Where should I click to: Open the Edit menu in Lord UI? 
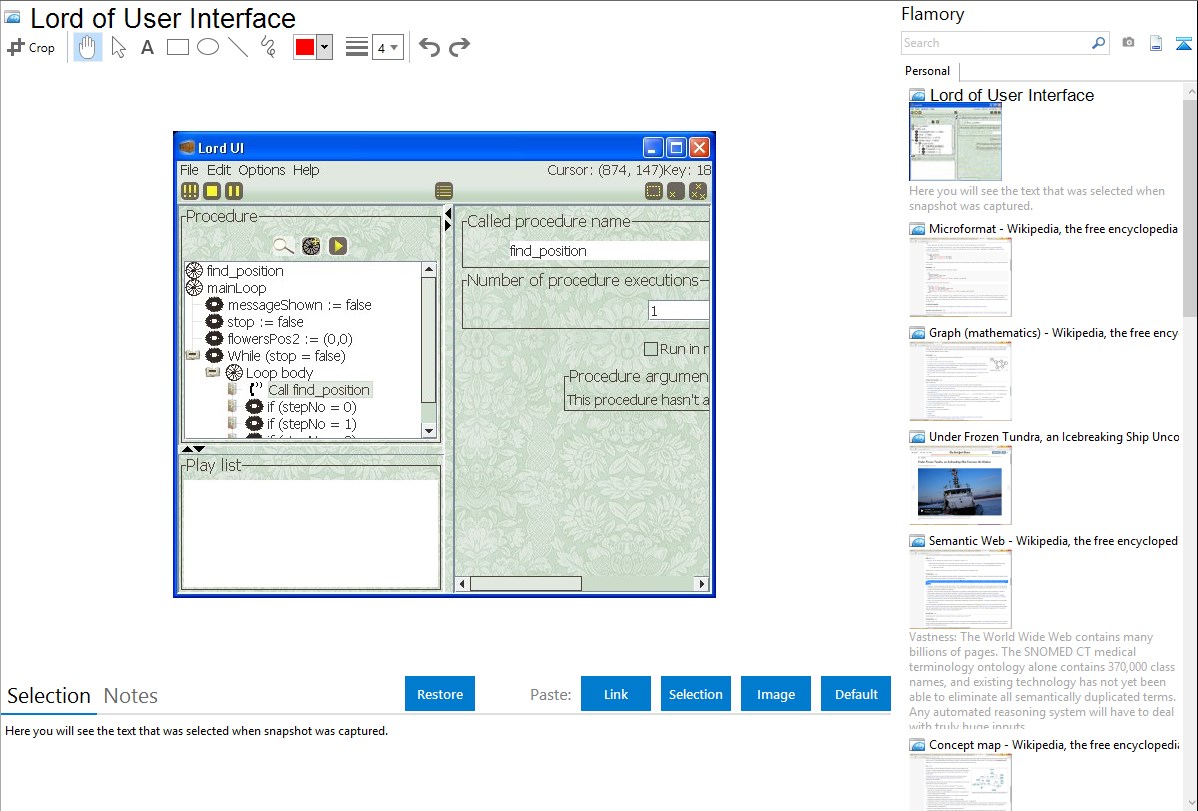[x=219, y=170]
